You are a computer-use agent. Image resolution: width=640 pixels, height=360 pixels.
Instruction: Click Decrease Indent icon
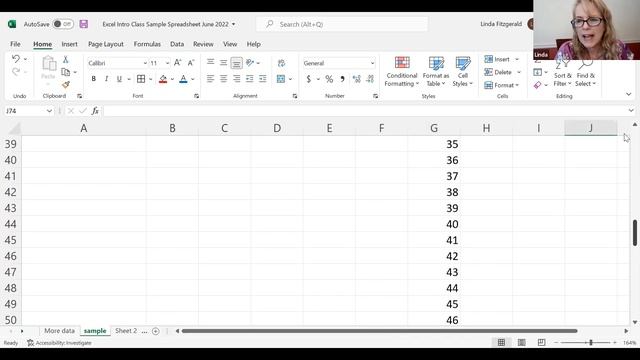[249, 79]
